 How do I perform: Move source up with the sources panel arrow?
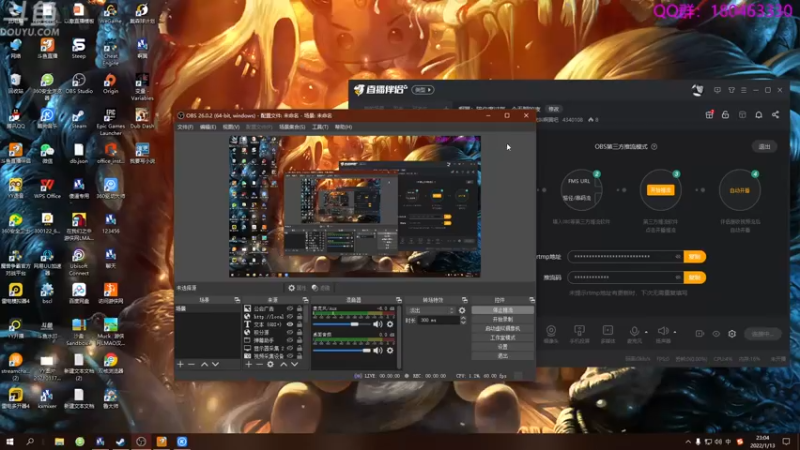(284, 364)
